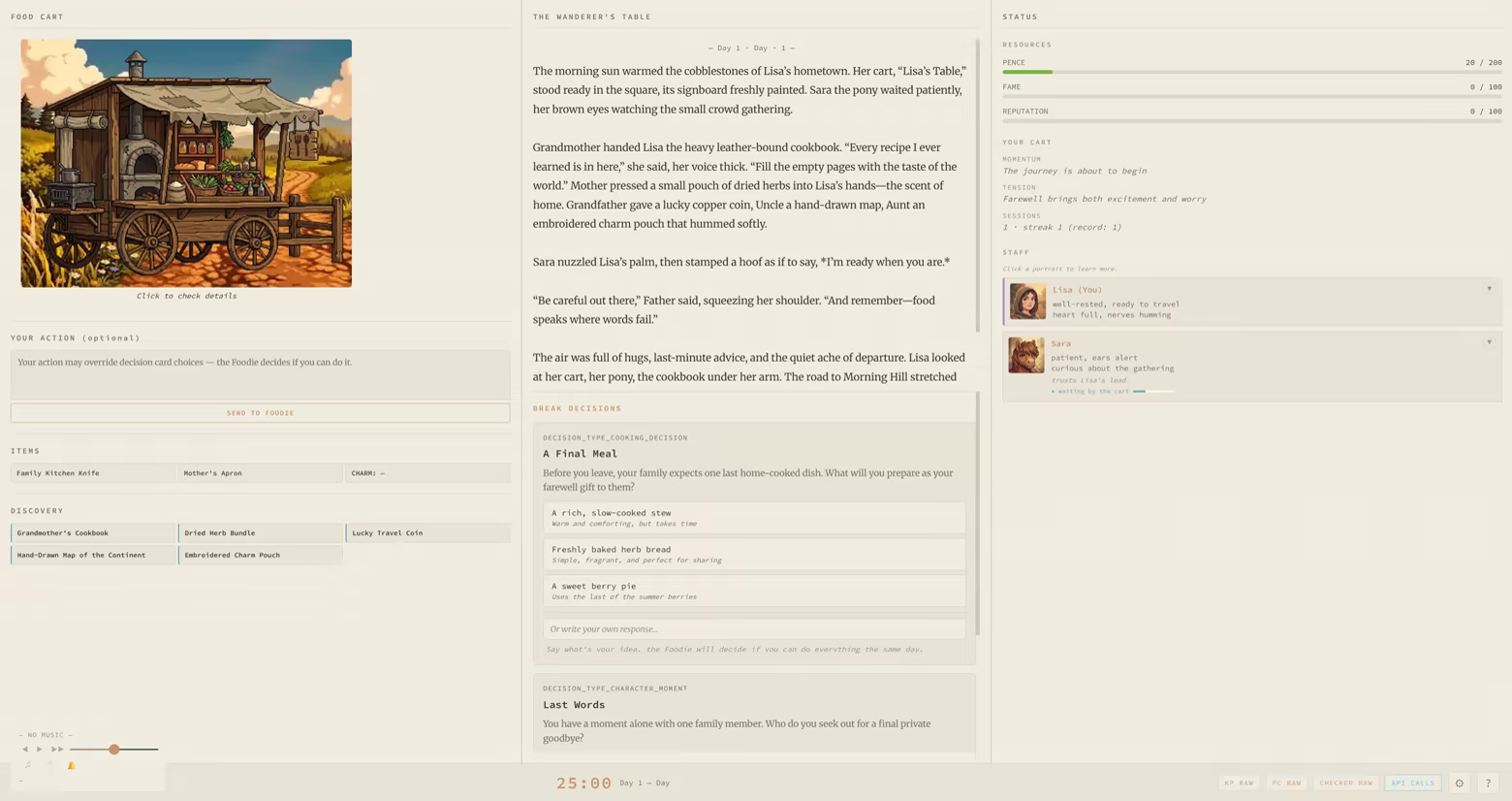
Task: Toggle the API Calls debug view
Action: point(1412,784)
